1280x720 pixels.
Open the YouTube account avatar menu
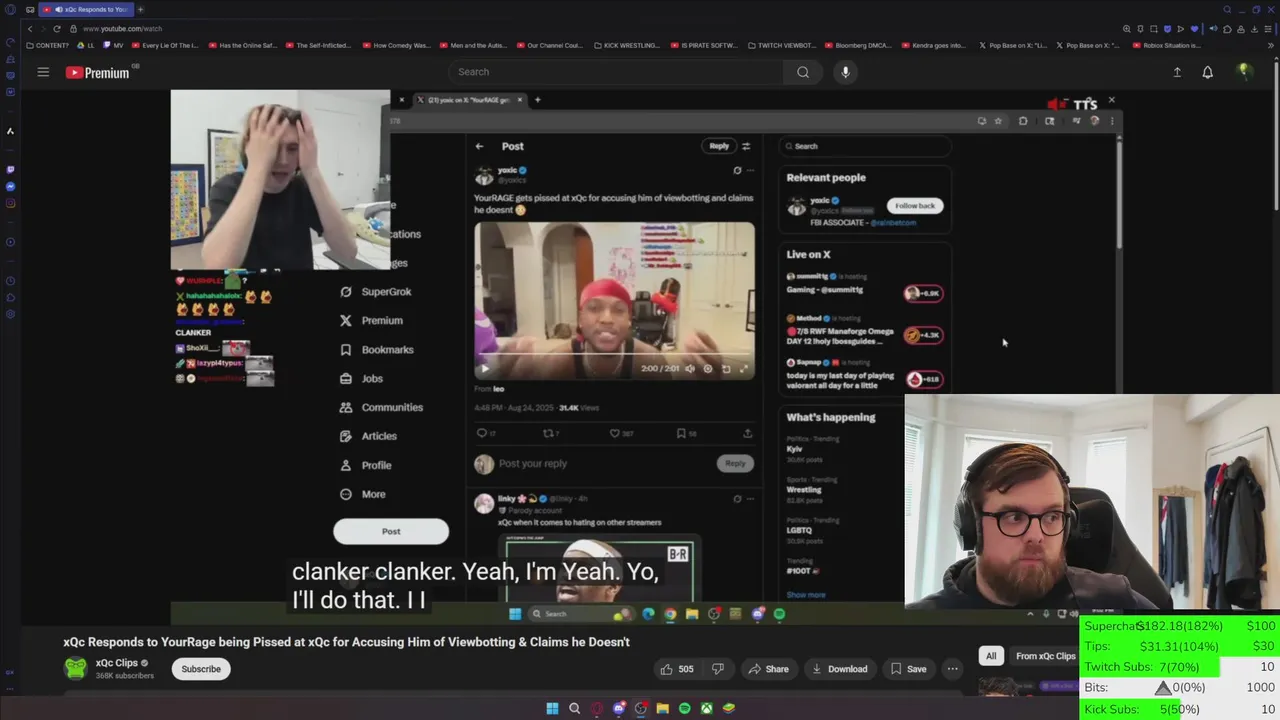coord(1244,71)
